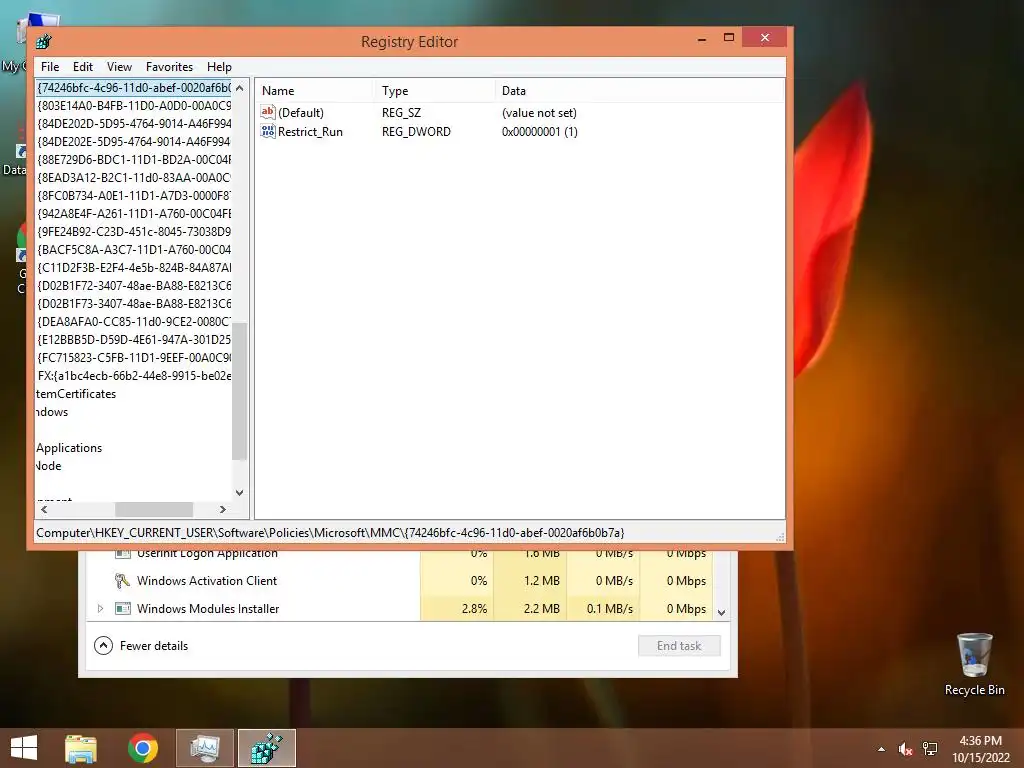Image resolution: width=1024 pixels, height=768 pixels.
Task: Click the tree pane scroll up arrow
Action: (240, 88)
